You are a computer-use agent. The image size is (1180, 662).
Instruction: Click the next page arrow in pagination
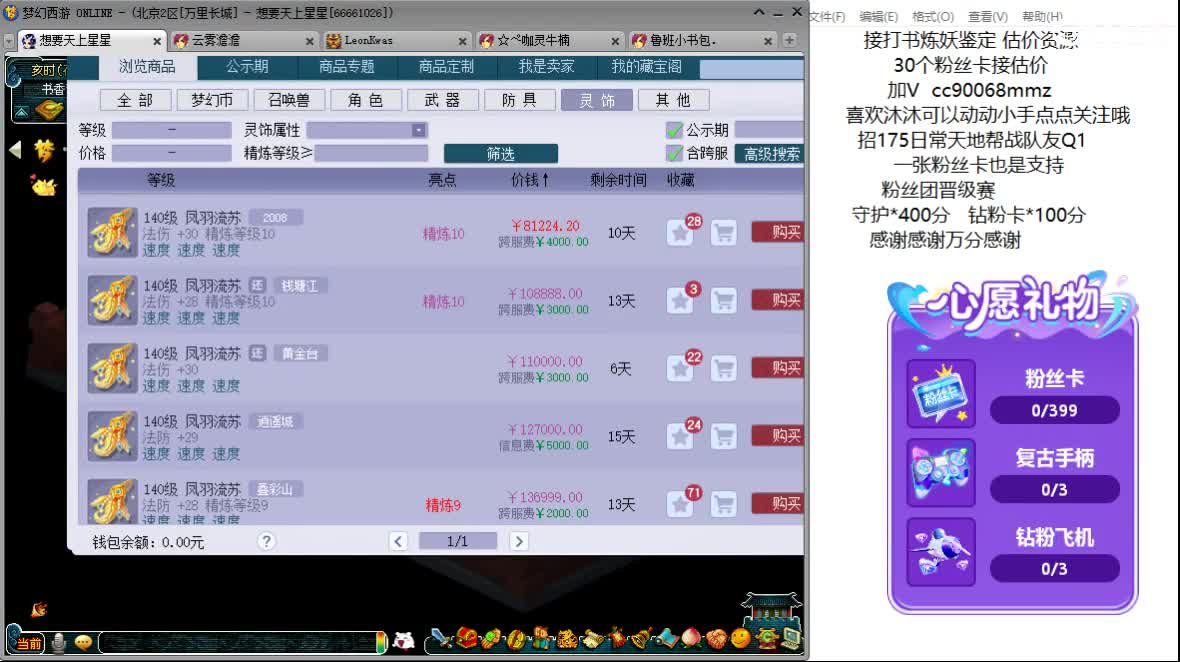point(519,540)
